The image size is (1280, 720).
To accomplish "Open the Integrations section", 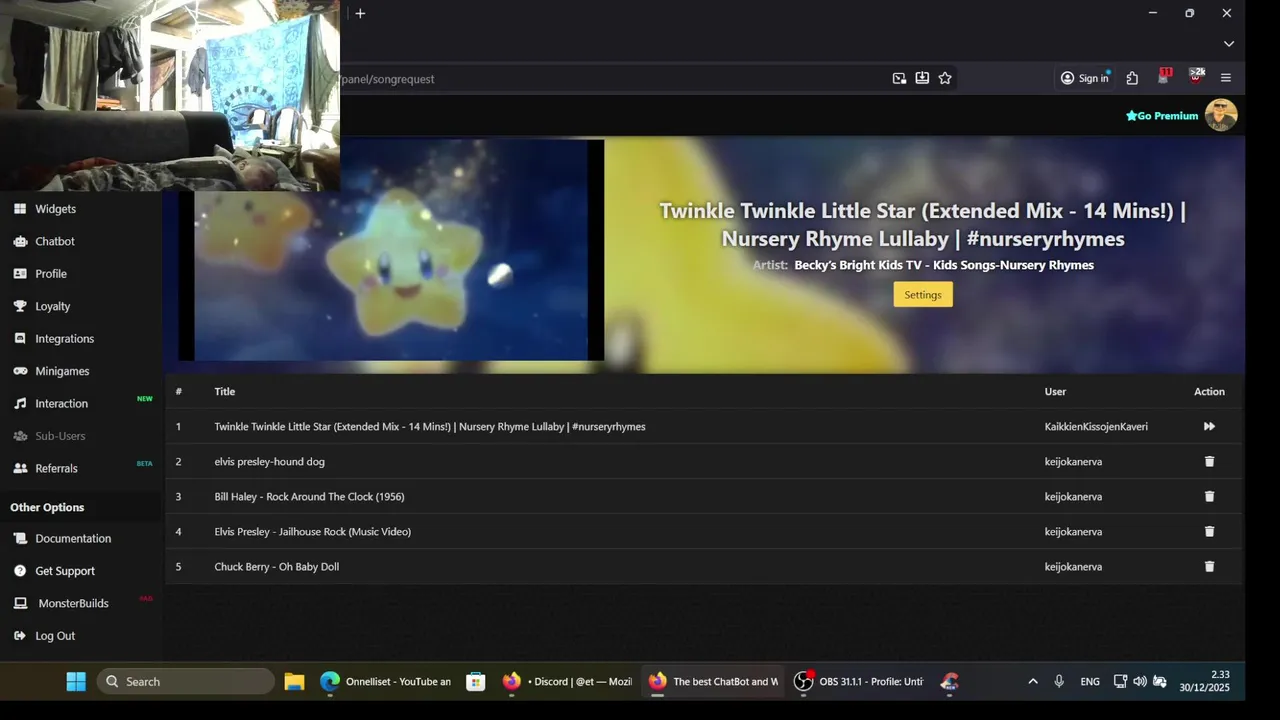I will (64, 339).
